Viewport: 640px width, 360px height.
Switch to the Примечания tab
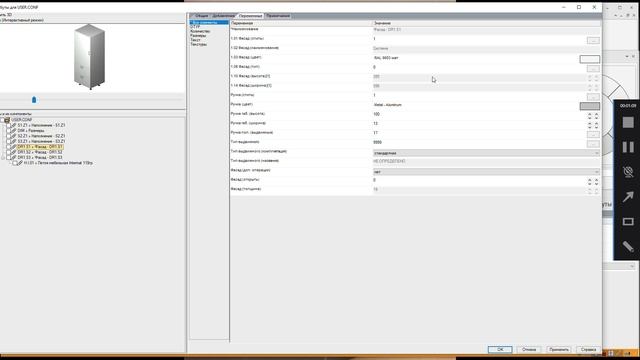[278, 16]
